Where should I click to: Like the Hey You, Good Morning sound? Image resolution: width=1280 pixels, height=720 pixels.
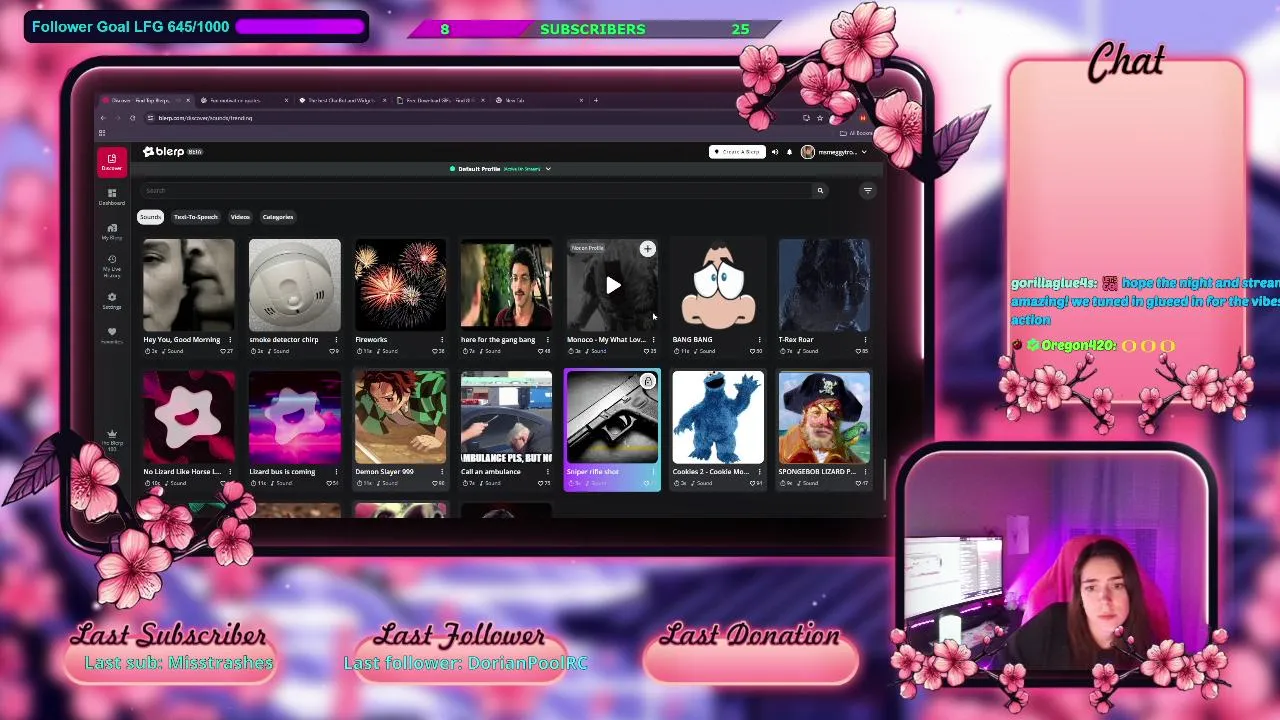[x=225, y=351]
